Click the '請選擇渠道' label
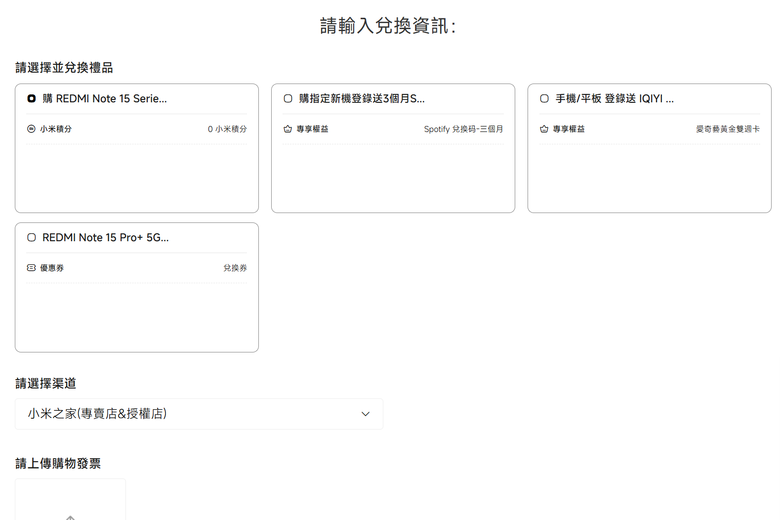The height and width of the screenshot is (520, 780). coord(46,384)
